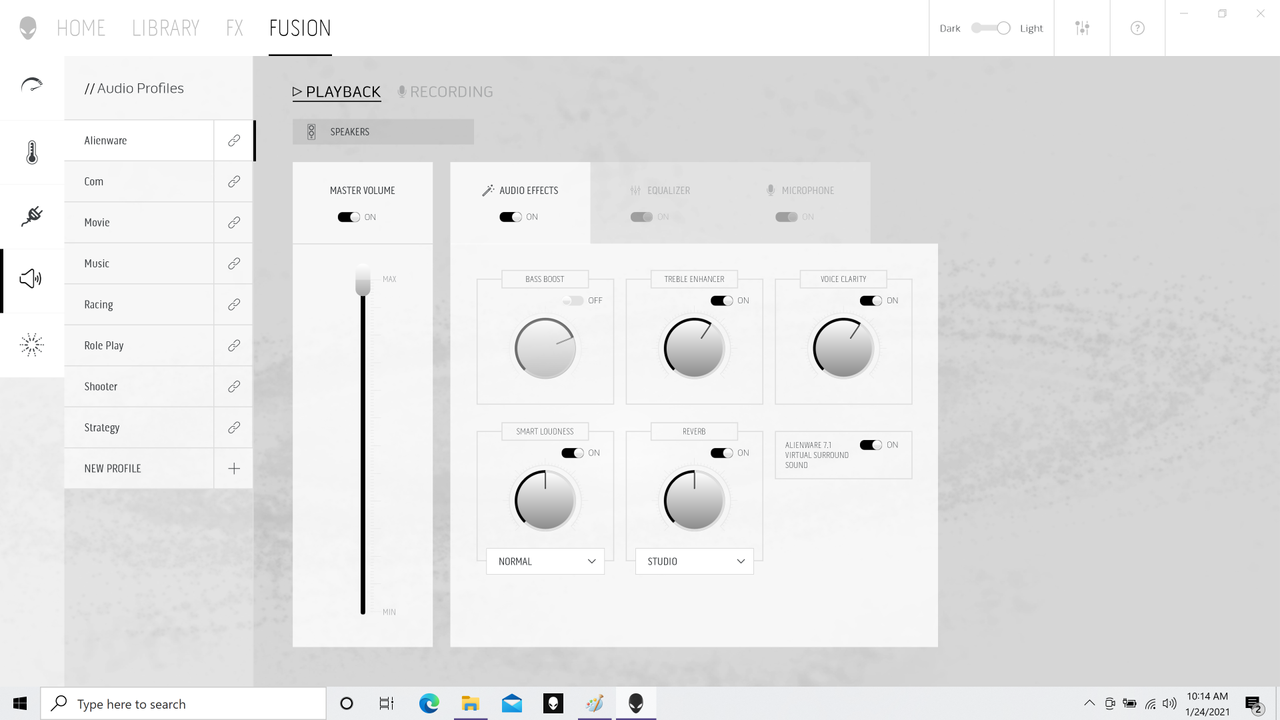
Task: Click the Alienware head logo
Action: (x=28, y=28)
